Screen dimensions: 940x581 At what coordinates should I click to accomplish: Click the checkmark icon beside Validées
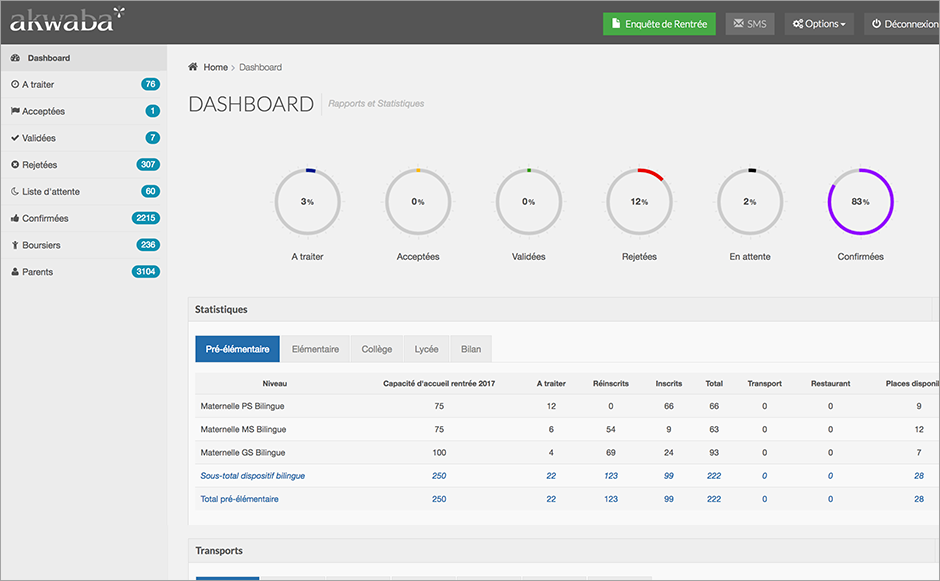pyautogui.click(x=15, y=138)
